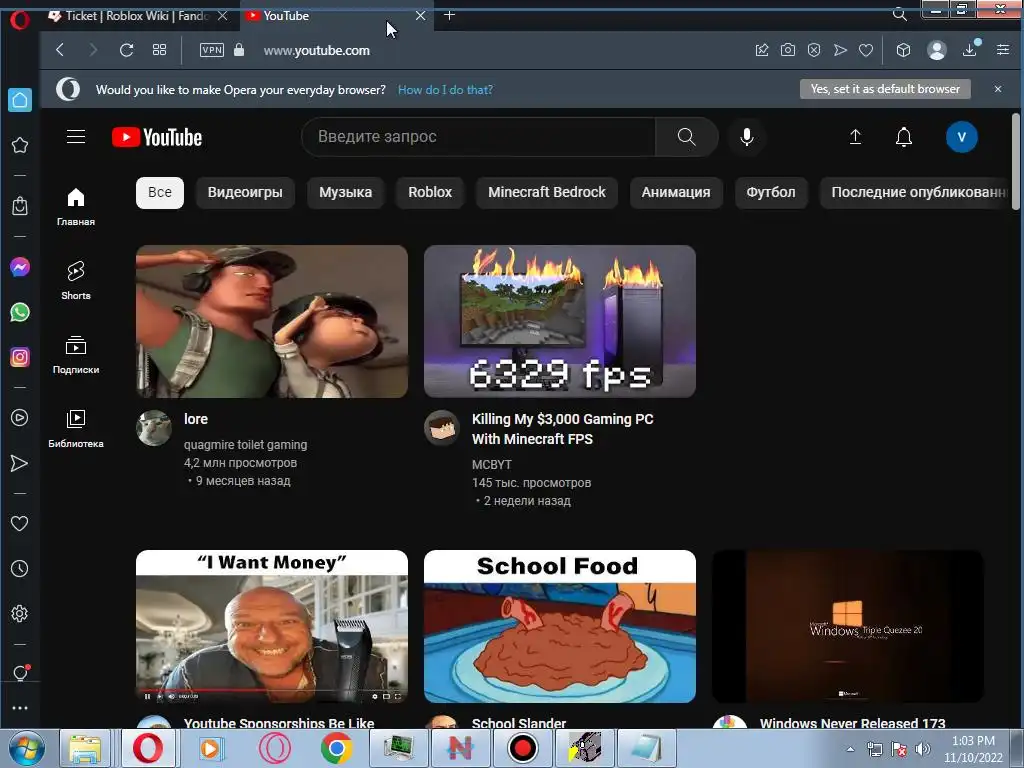
Task: Open Opera sidebar shopping bag icon
Action: pos(20,206)
